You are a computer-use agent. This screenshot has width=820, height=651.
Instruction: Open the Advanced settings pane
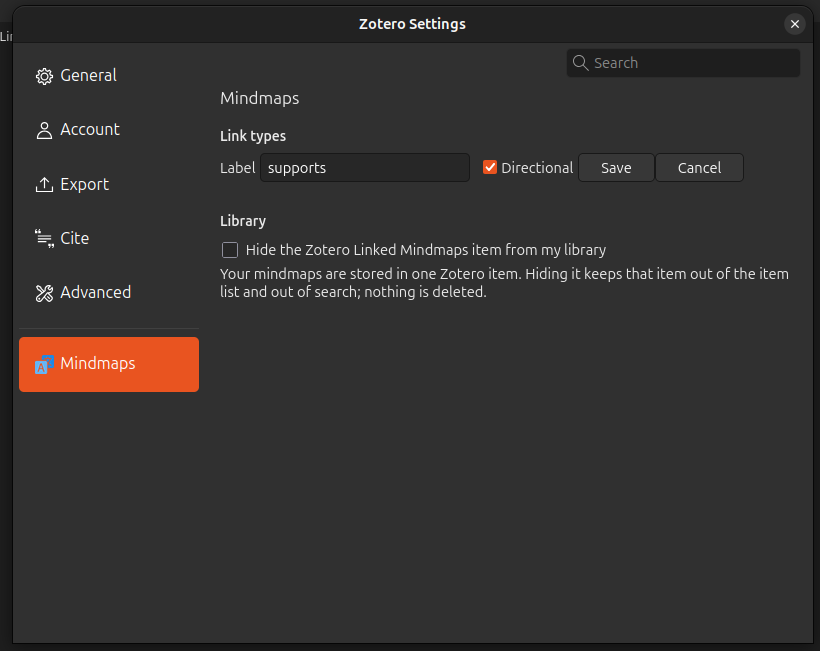tap(109, 293)
